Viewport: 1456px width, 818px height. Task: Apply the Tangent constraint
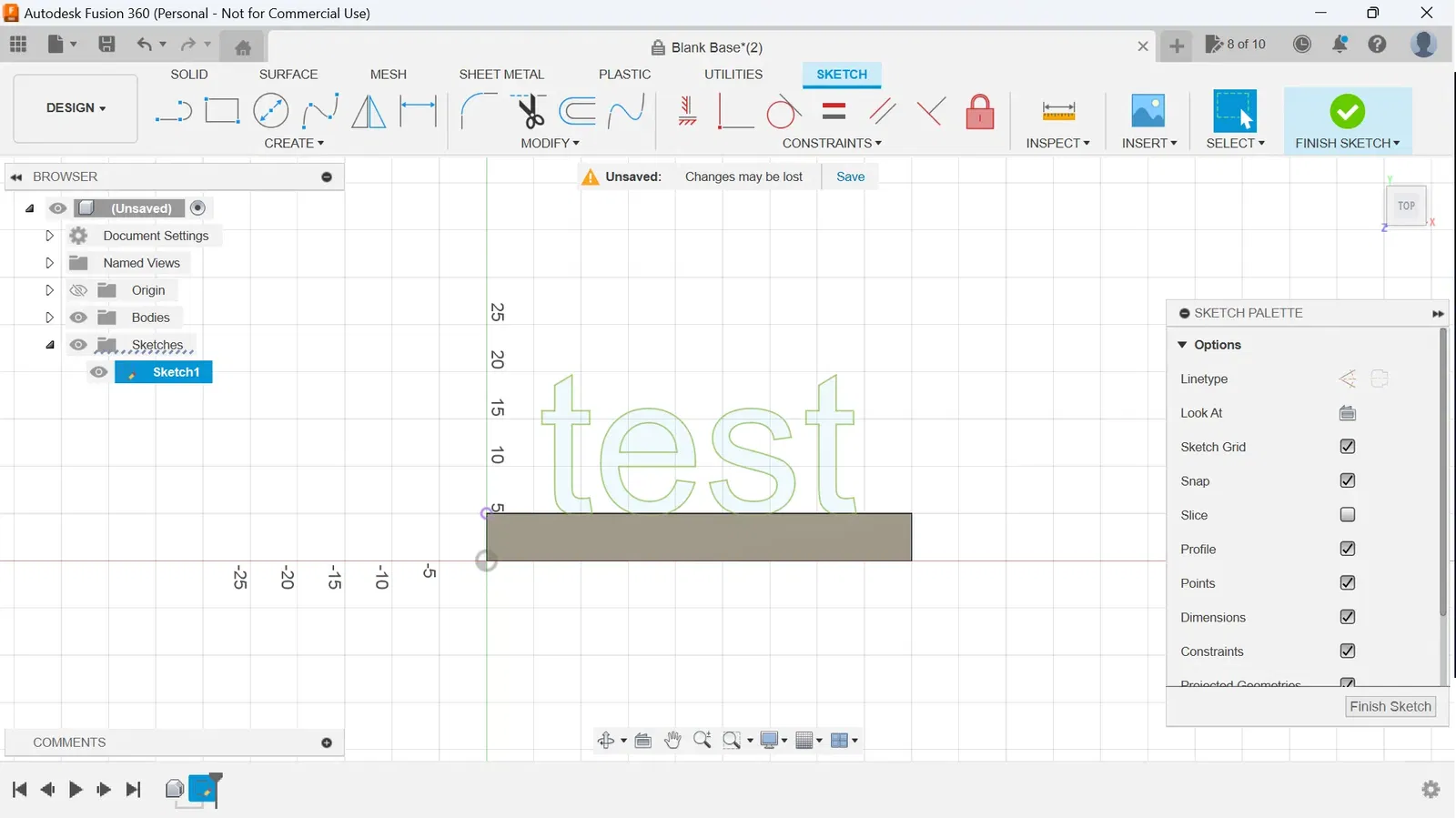(784, 112)
